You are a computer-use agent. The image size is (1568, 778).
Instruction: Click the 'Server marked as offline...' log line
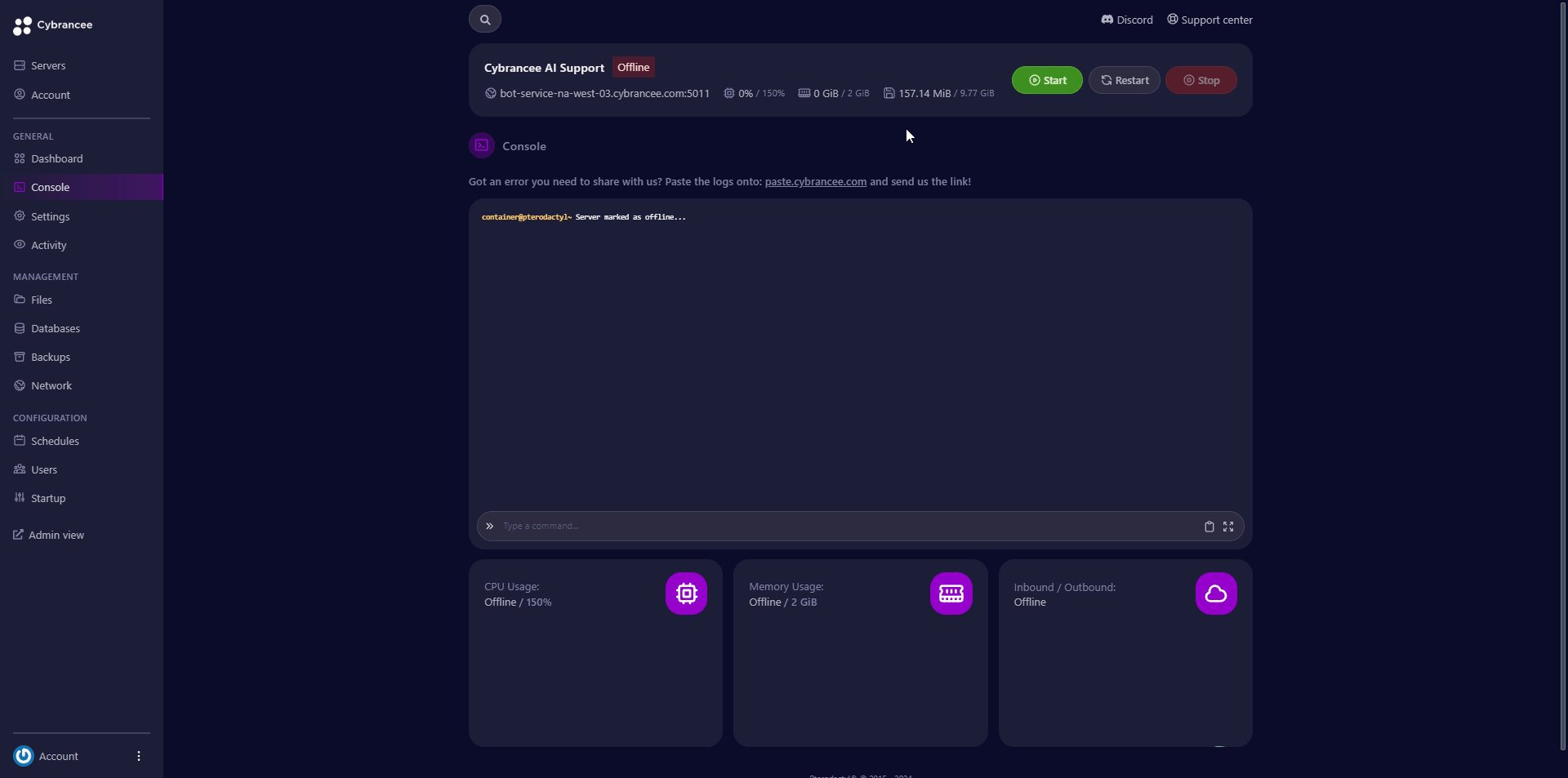tap(630, 217)
